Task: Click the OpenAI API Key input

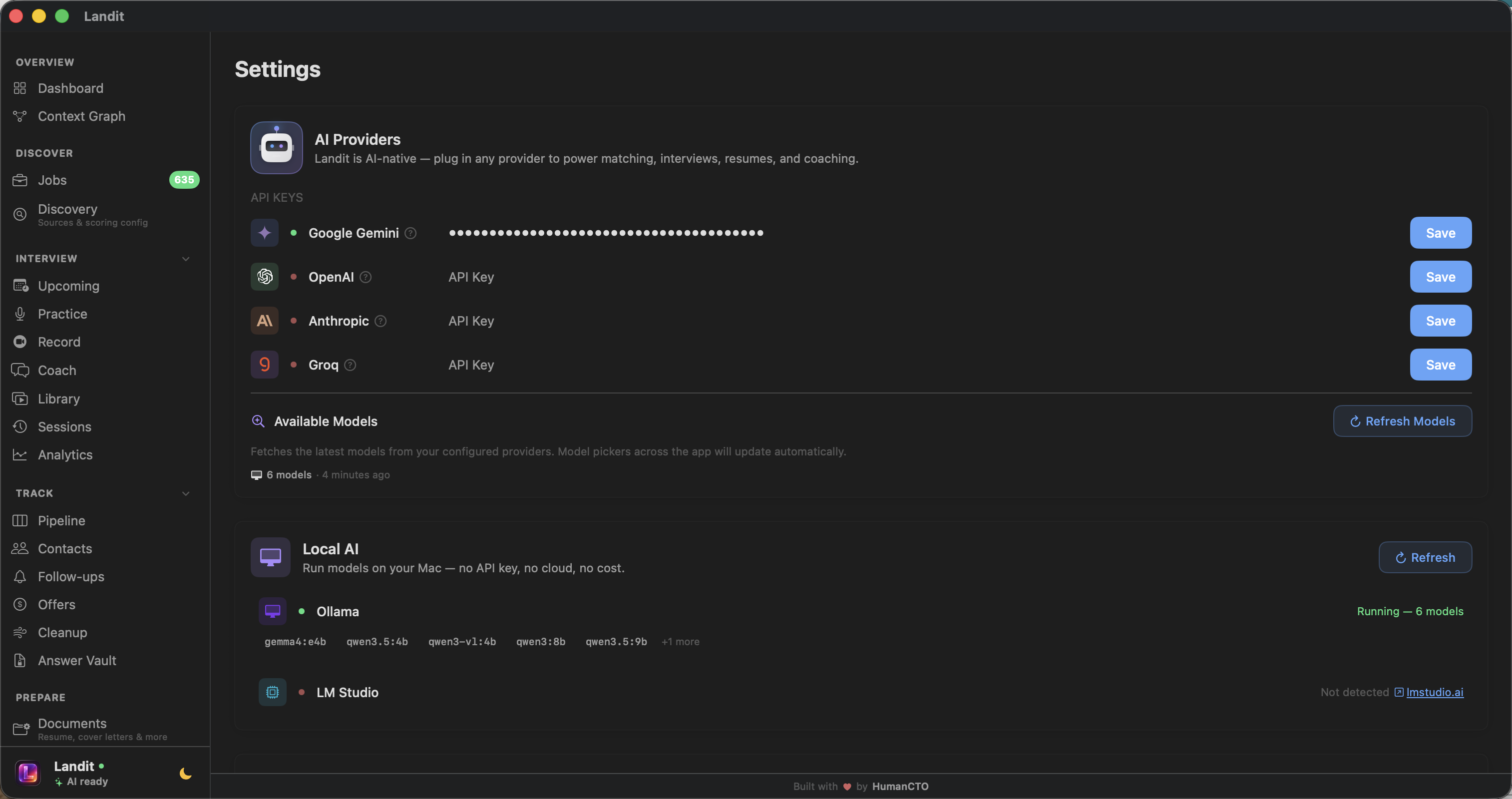Action: click(x=923, y=277)
